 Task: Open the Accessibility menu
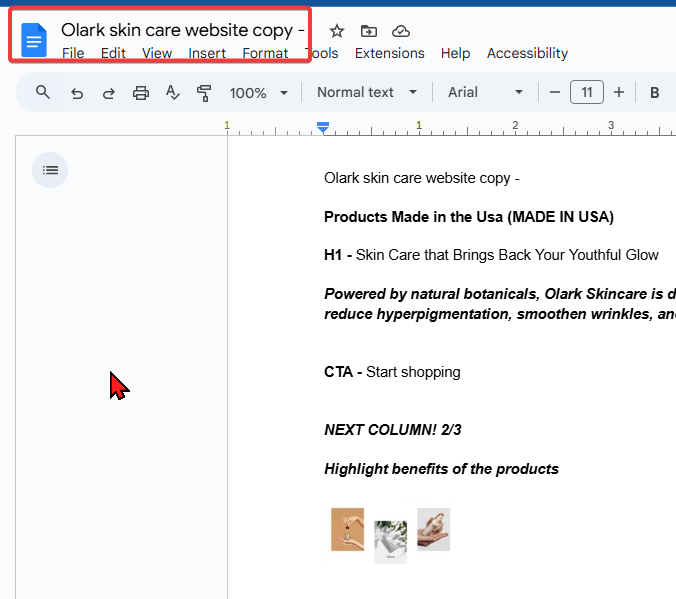[527, 53]
